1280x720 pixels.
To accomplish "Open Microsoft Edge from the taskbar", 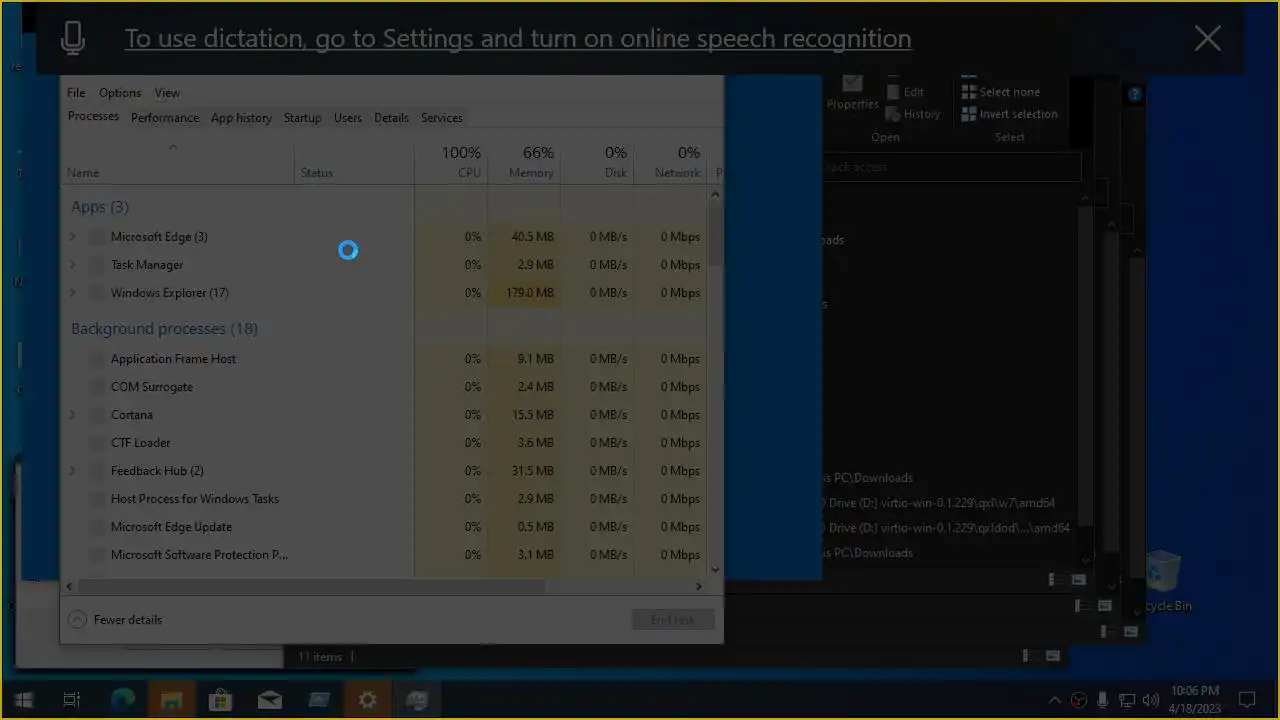I will tap(122, 700).
